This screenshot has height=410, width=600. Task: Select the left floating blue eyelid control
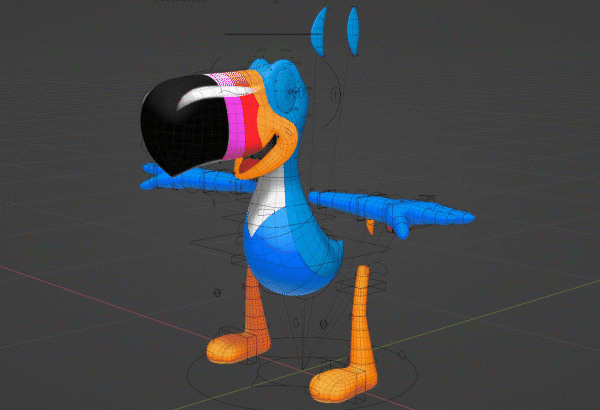319,31
